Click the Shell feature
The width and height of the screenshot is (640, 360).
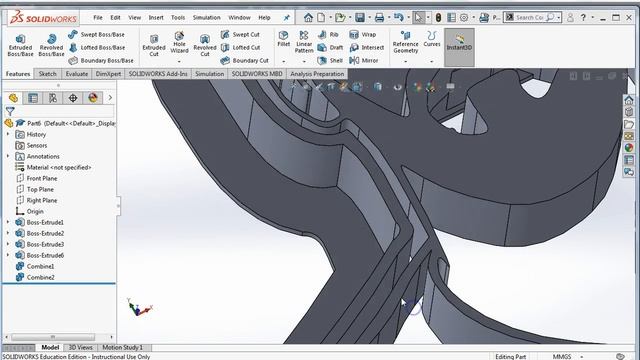click(330, 60)
